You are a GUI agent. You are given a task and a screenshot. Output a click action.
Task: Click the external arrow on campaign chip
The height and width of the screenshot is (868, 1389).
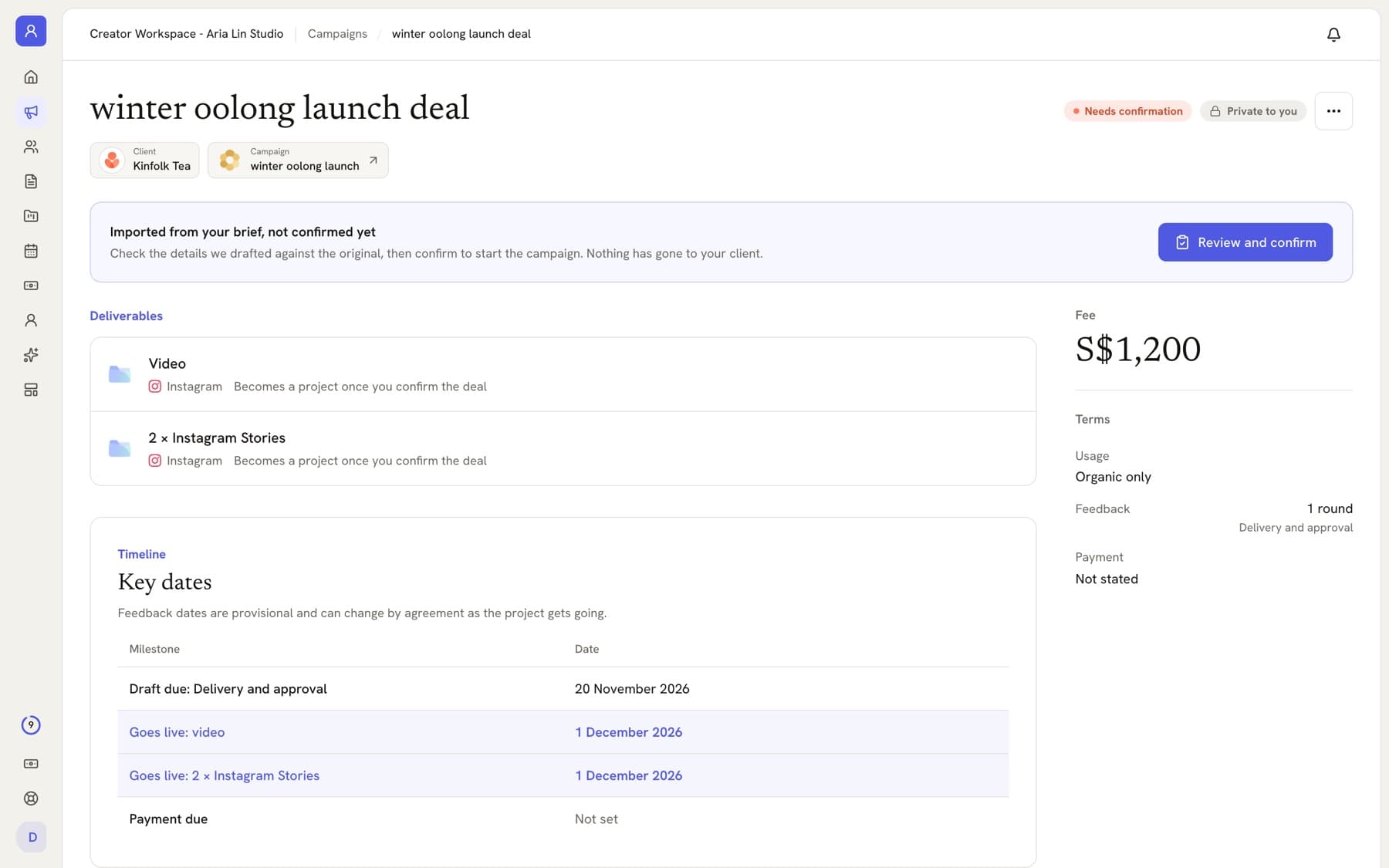pos(373,160)
